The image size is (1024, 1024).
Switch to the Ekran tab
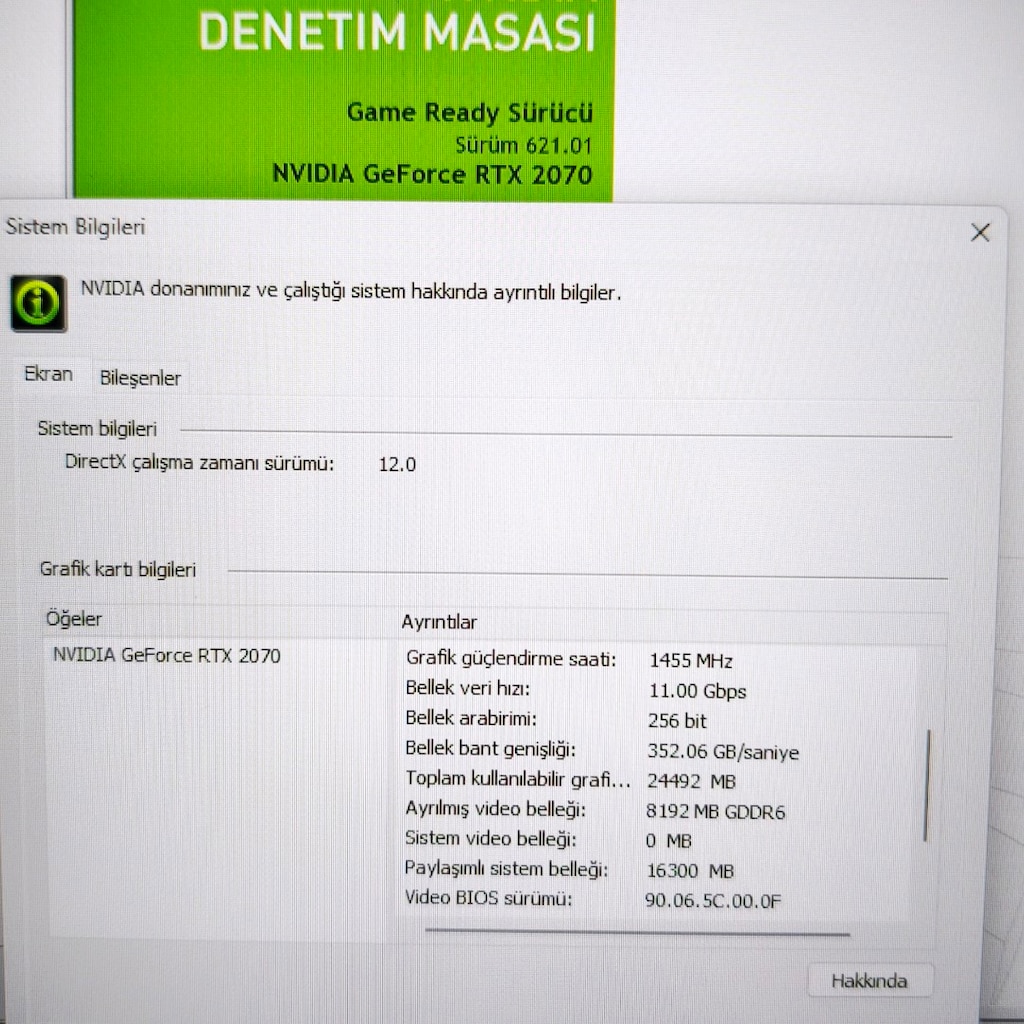[x=48, y=374]
